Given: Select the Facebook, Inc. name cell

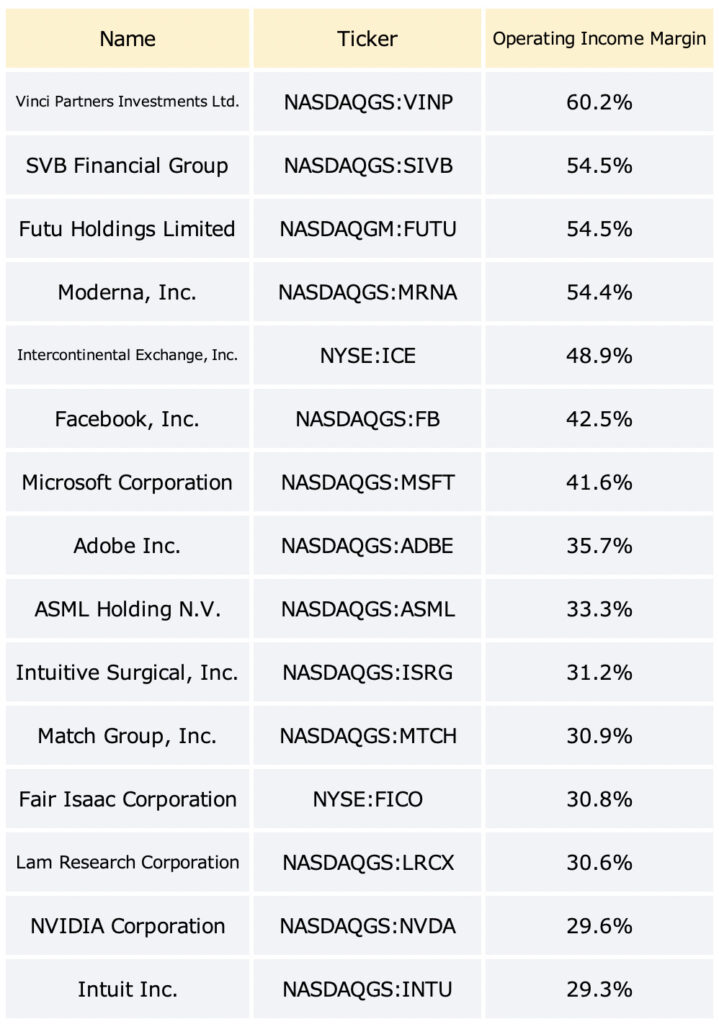Looking at the screenshot, I should (127, 419).
